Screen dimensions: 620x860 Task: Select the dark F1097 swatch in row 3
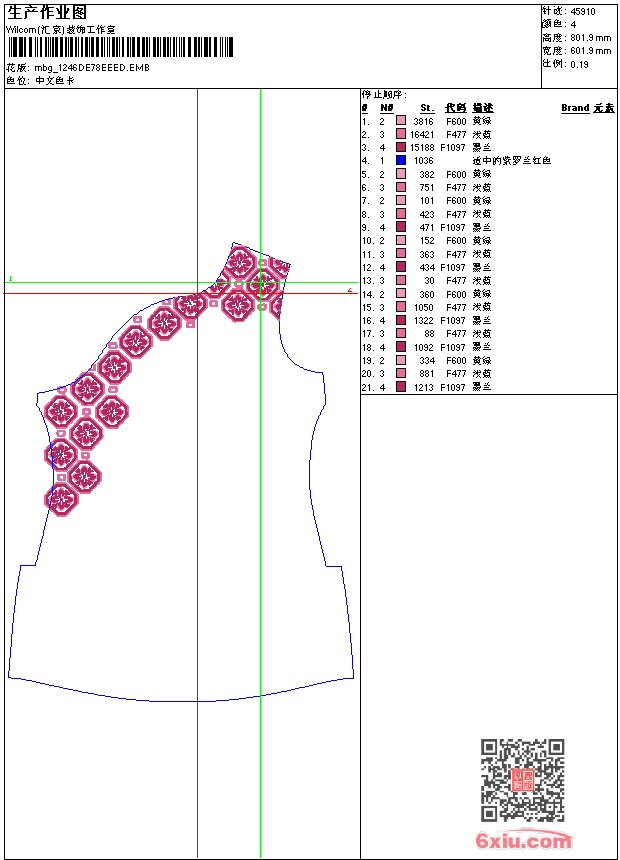pos(401,147)
